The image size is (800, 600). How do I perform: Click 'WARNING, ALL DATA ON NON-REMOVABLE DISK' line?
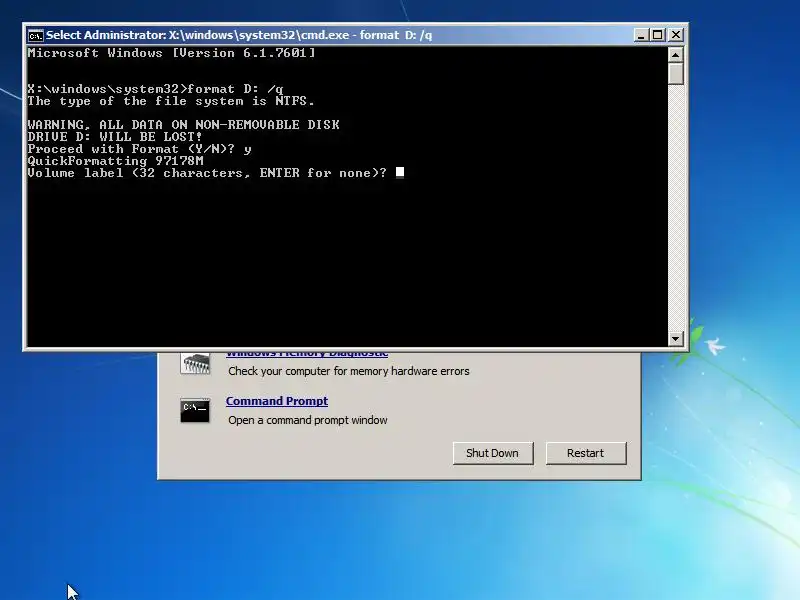(x=184, y=125)
